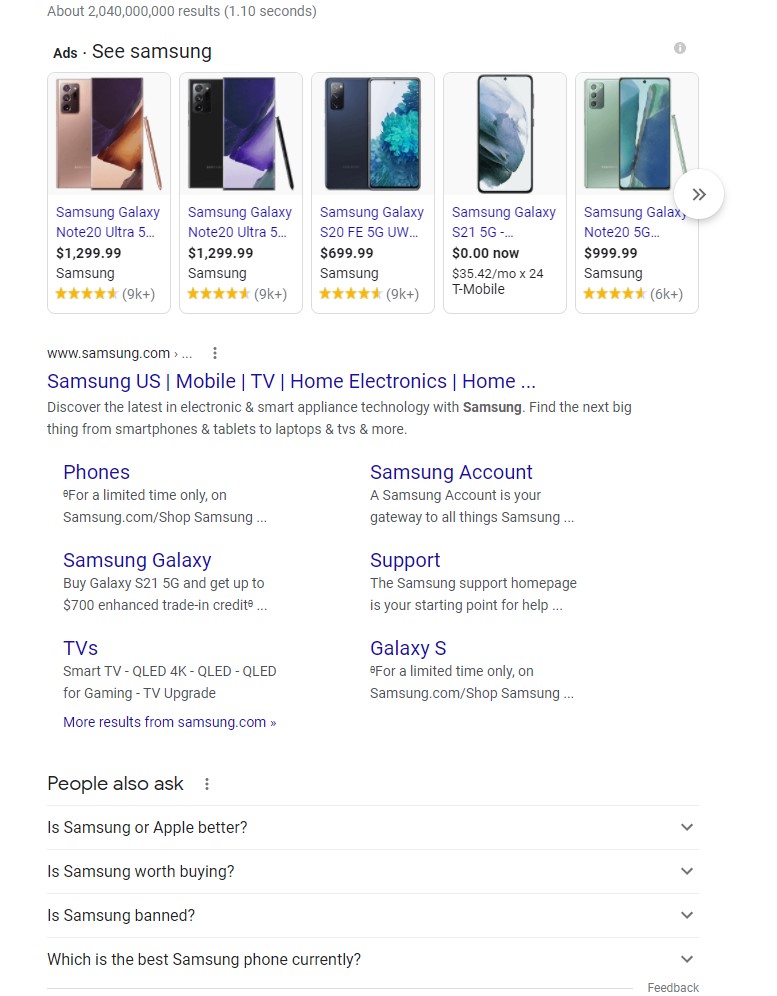Open the Samsung Account sitelink

click(x=451, y=472)
